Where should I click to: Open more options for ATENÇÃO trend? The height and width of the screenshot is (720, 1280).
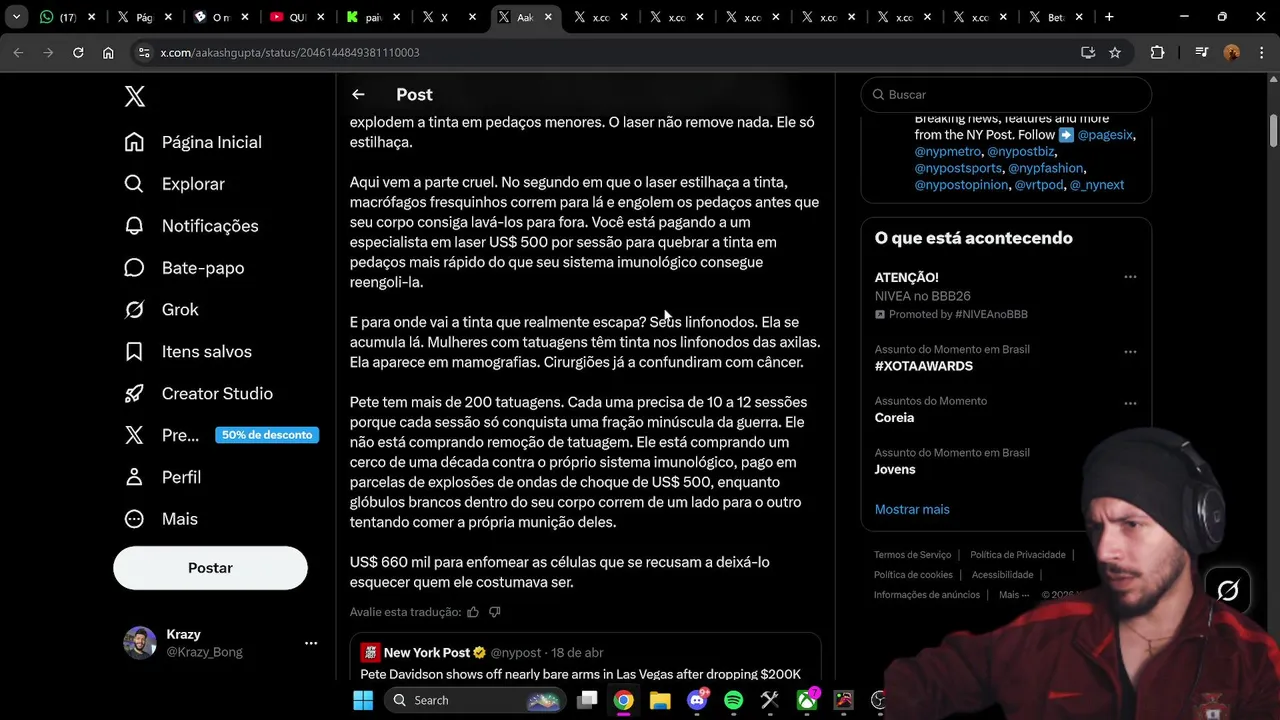(1130, 277)
